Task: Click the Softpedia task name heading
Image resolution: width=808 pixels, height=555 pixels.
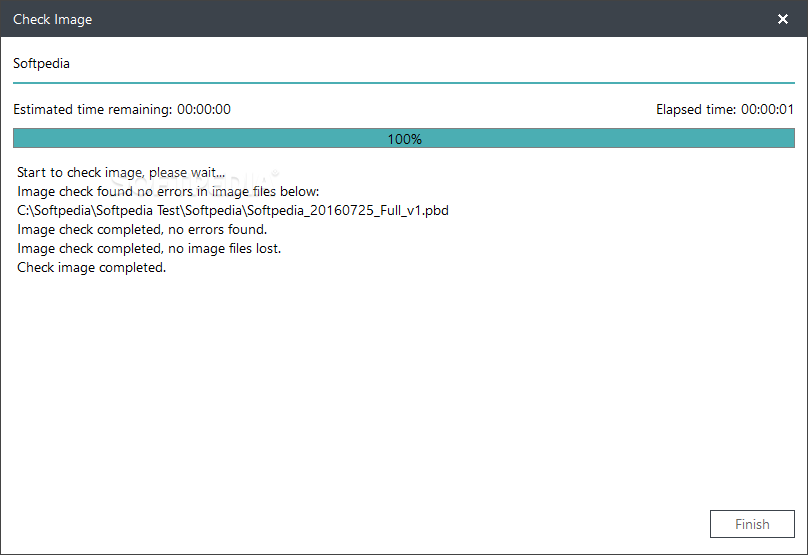Action: (41, 63)
